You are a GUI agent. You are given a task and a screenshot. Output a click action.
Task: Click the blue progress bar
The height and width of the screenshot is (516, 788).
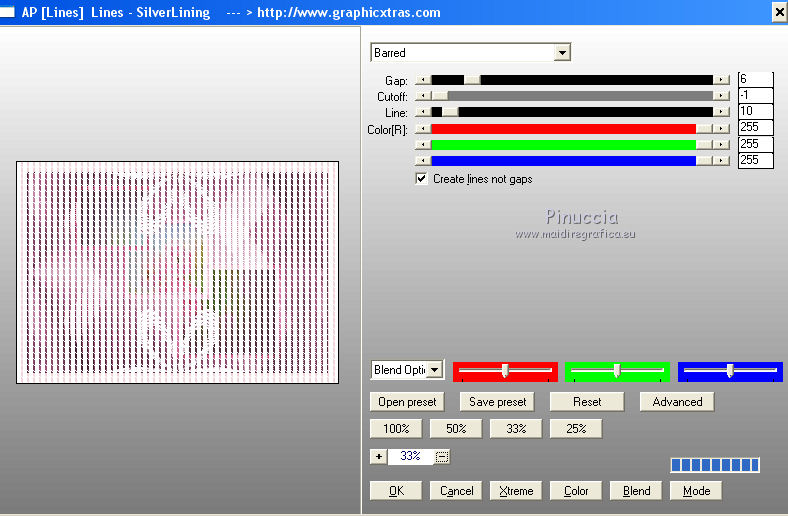coord(715,465)
